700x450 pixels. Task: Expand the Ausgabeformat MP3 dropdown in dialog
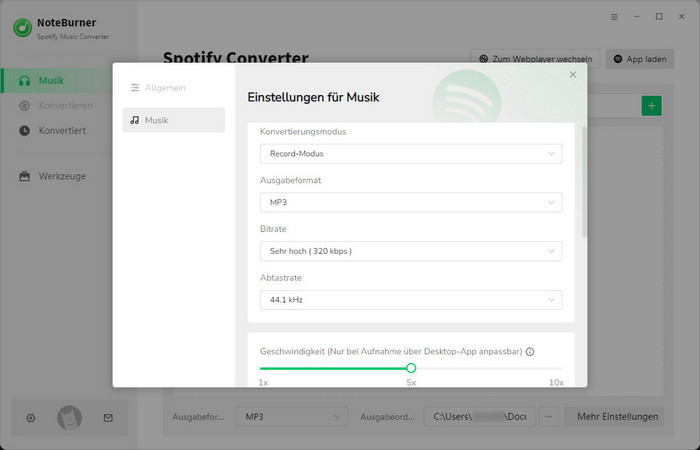click(x=411, y=202)
